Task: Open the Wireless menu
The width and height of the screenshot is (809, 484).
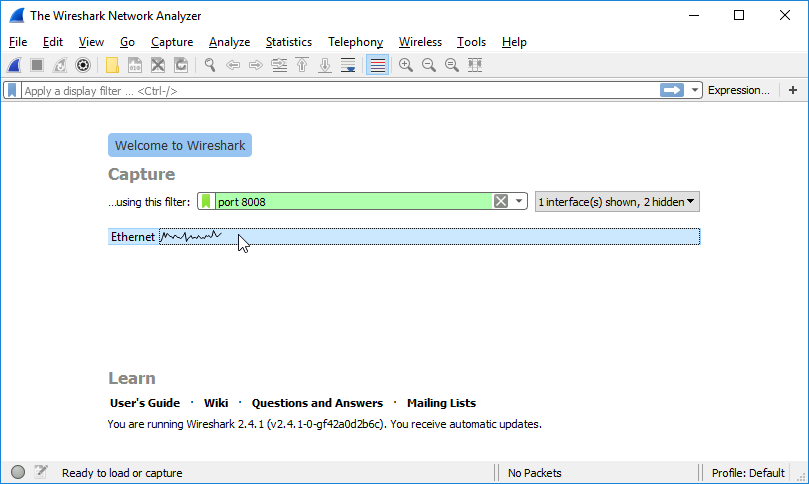Action: tap(420, 42)
